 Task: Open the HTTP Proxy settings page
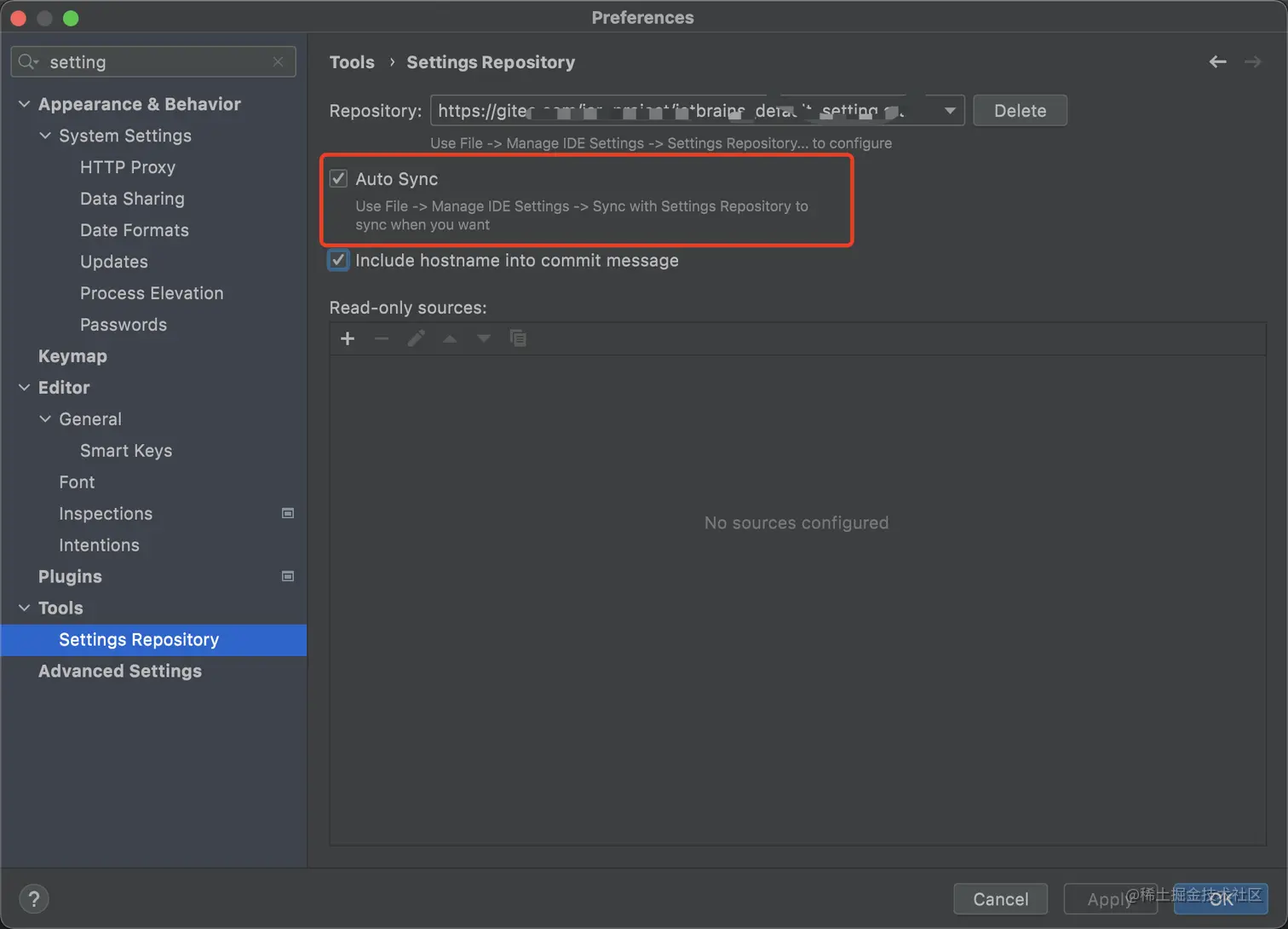pos(128,167)
